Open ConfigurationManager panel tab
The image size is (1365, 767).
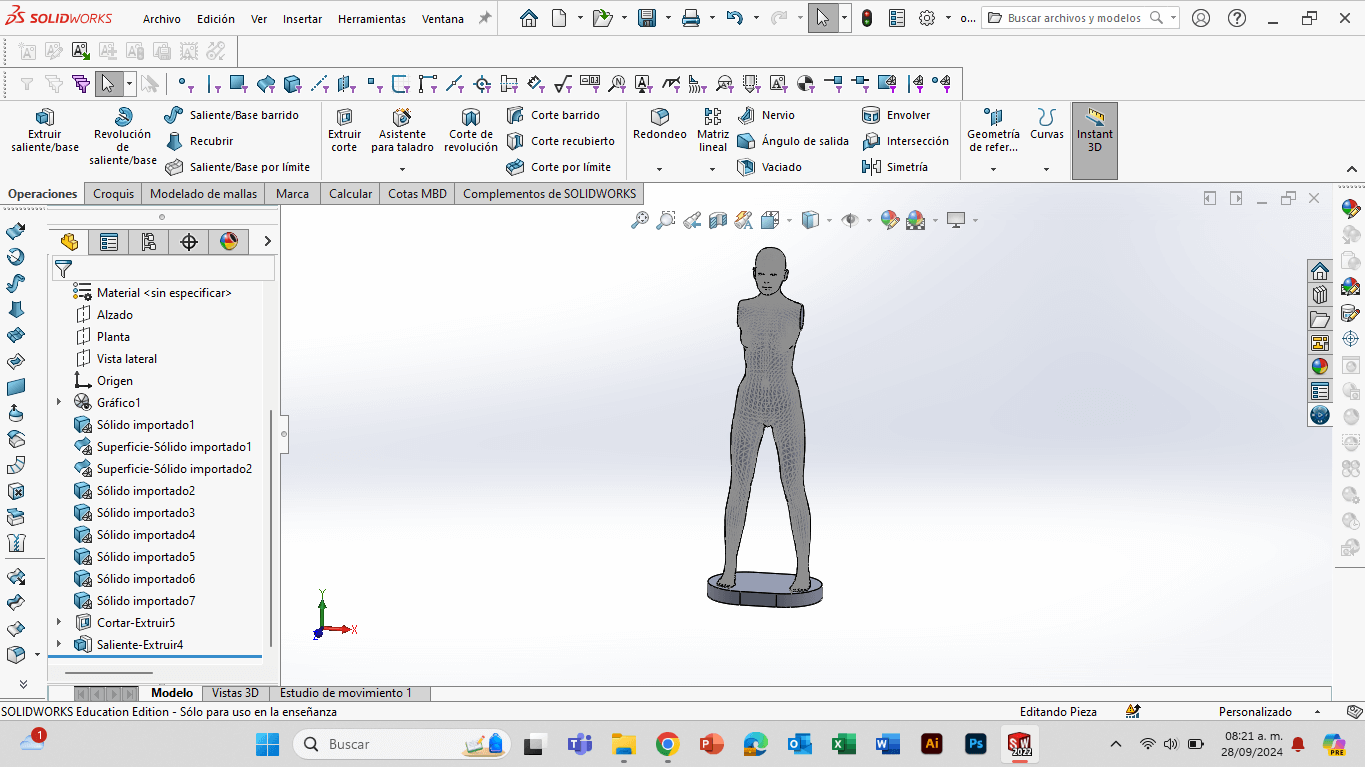tap(149, 241)
